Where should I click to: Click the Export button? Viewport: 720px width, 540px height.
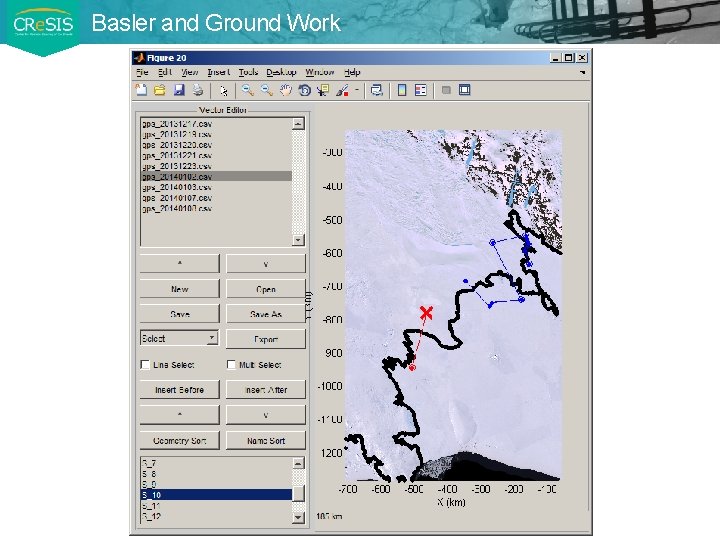[266, 339]
